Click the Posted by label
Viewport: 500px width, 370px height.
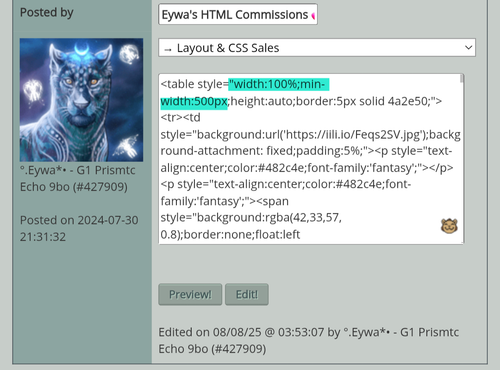coord(47,12)
